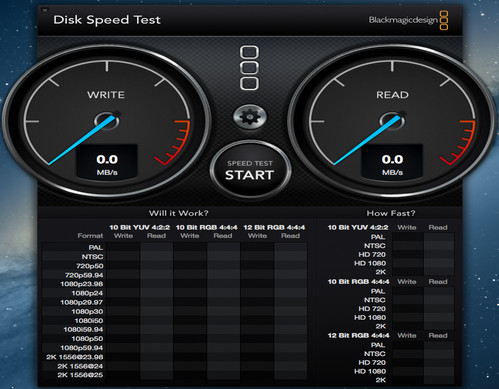Click the READ gauge speed readout
Image resolution: width=499 pixels, height=389 pixels.
pyautogui.click(x=392, y=162)
